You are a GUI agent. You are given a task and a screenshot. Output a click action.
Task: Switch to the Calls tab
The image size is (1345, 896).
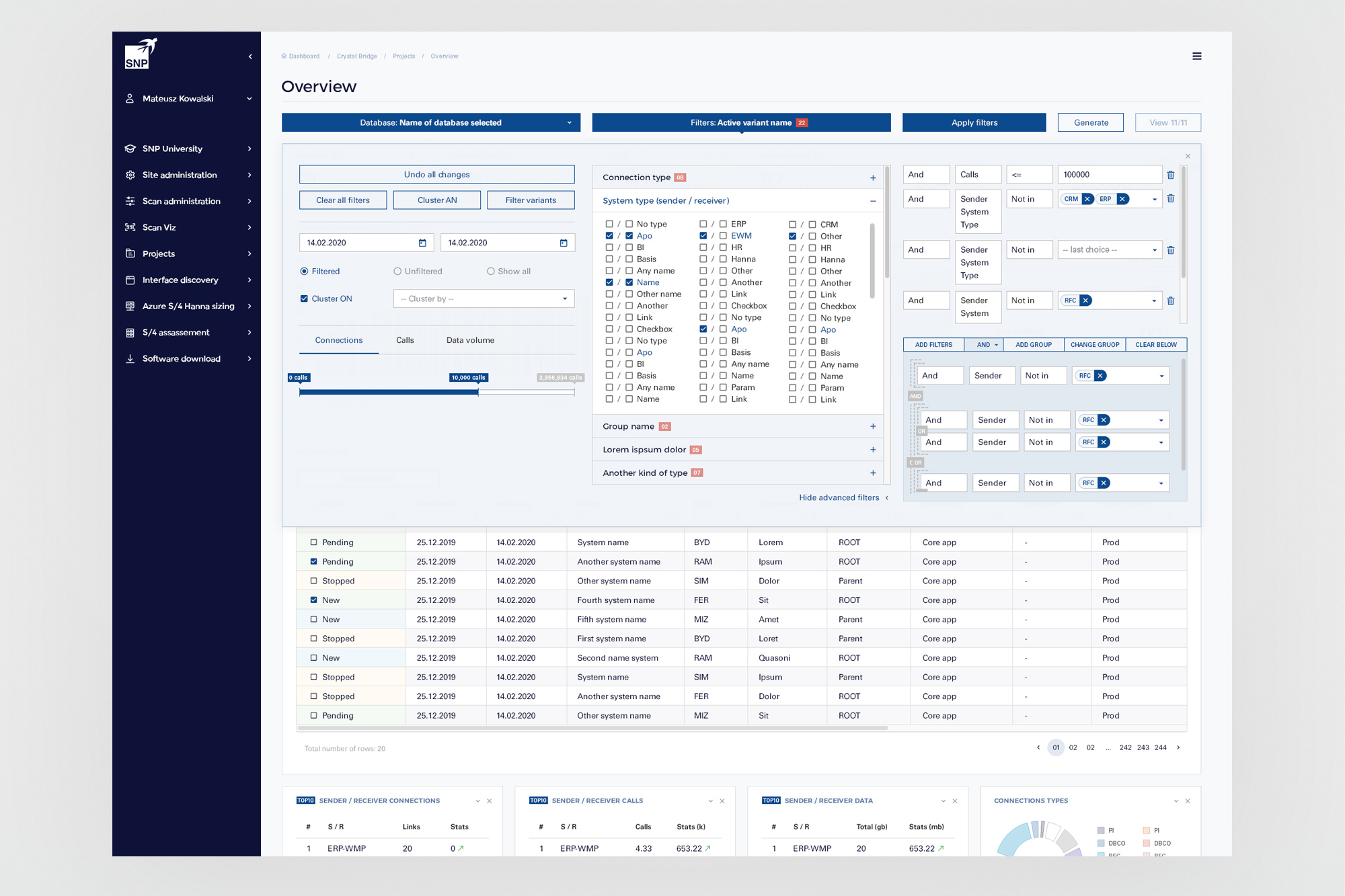tap(405, 340)
